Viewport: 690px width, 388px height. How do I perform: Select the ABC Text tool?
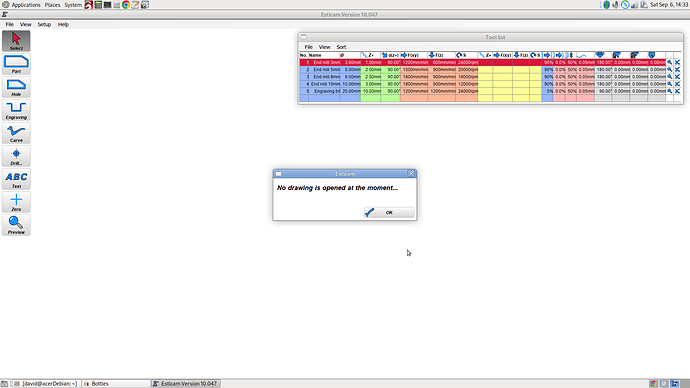coord(16,179)
